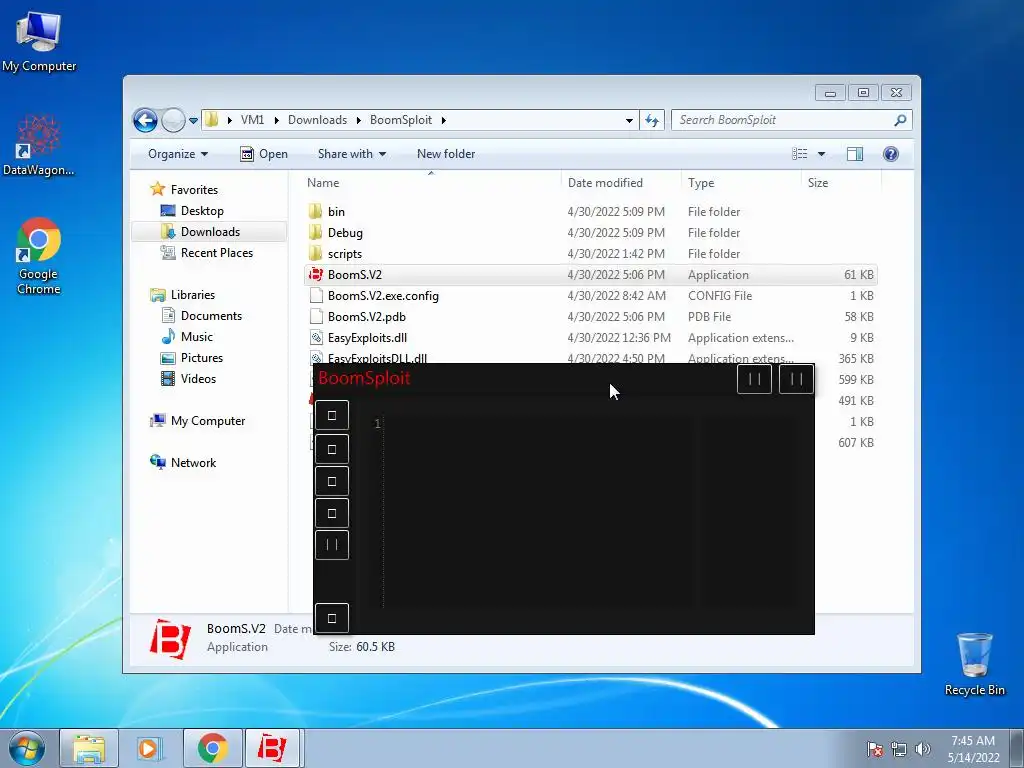1024x768 pixels.
Task: Select the Recycle Bin desktop icon
Action: [x=974, y=664]
